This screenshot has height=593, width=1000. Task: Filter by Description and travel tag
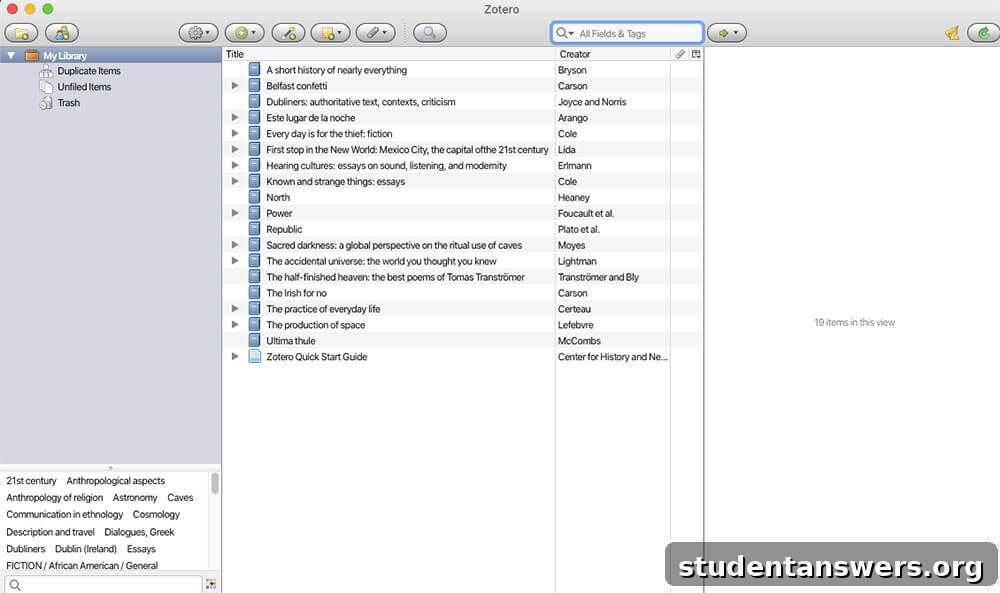click(x=50, y=532)
